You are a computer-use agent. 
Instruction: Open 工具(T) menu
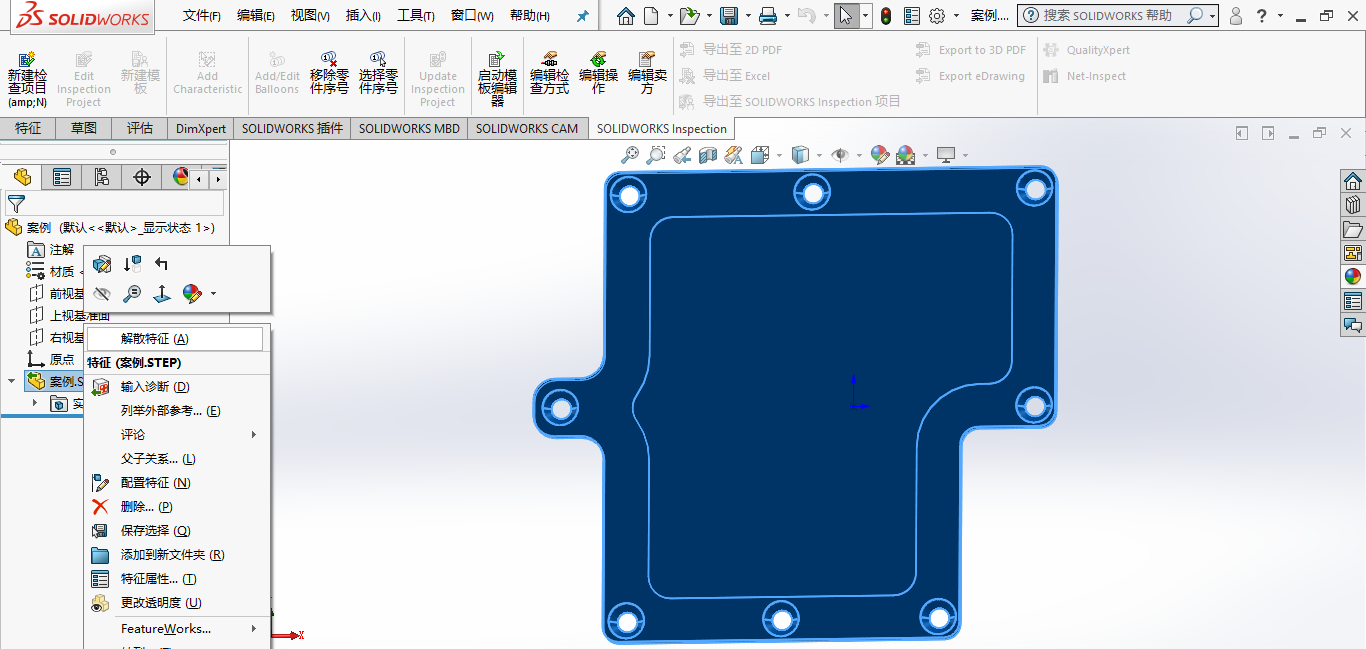(x=416, y=16)
